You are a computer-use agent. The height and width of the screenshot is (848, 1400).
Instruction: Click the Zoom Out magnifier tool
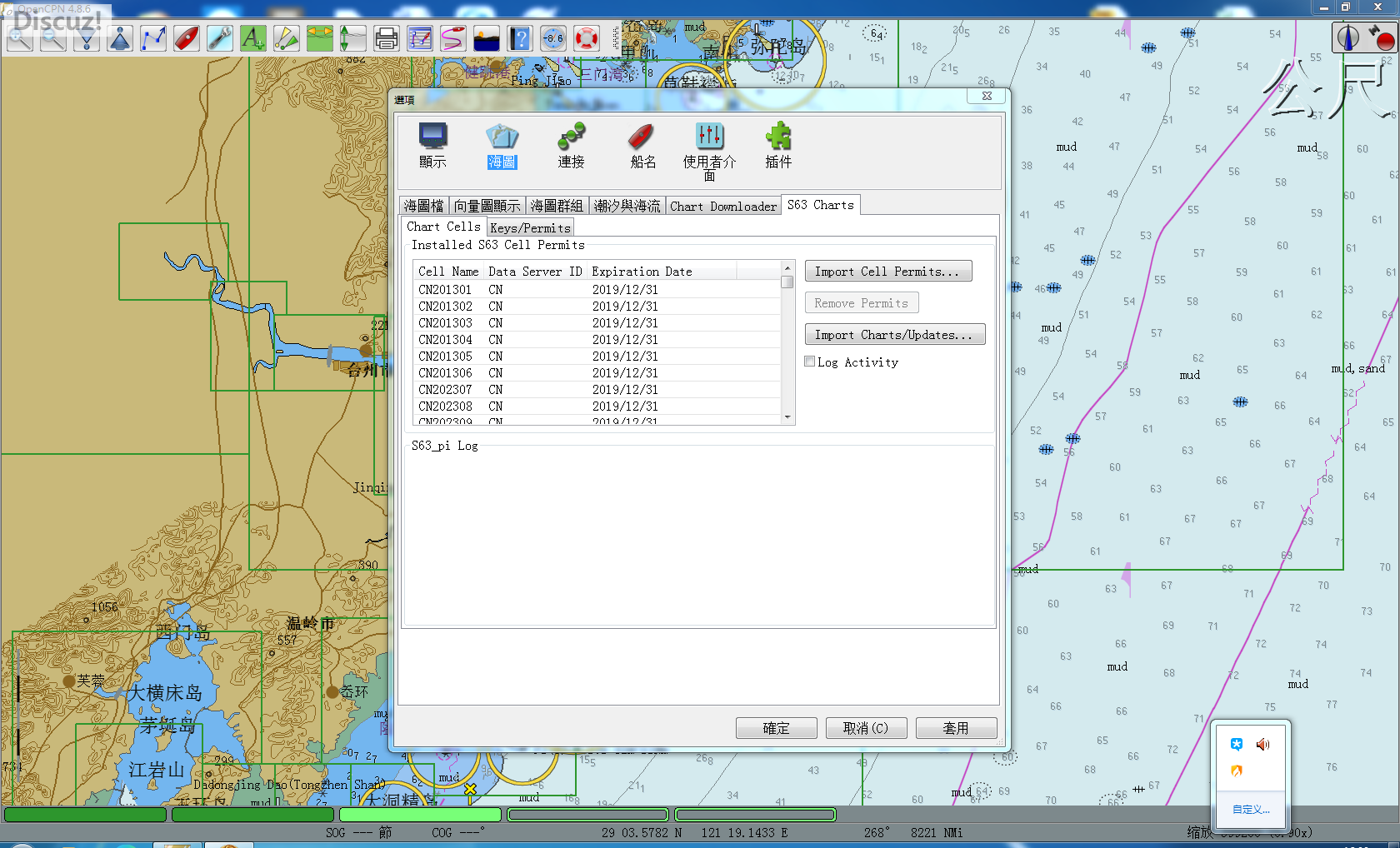(x=53, y=38)
